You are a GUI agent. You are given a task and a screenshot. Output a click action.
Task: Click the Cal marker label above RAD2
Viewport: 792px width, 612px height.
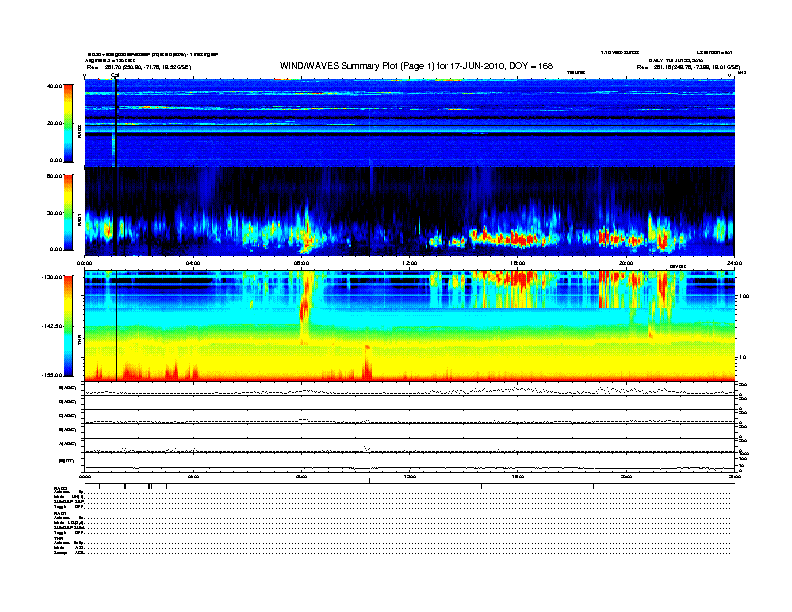pyautogui.click(x=115, y=76)
